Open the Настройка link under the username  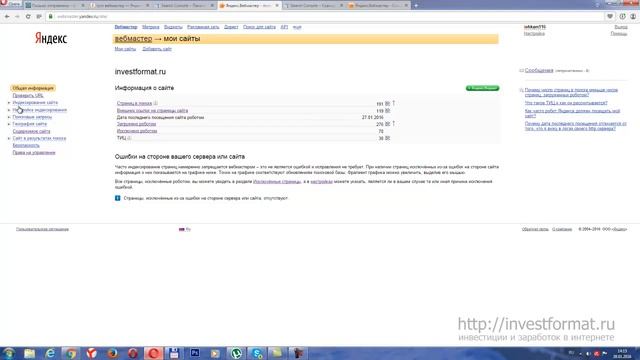534,34
